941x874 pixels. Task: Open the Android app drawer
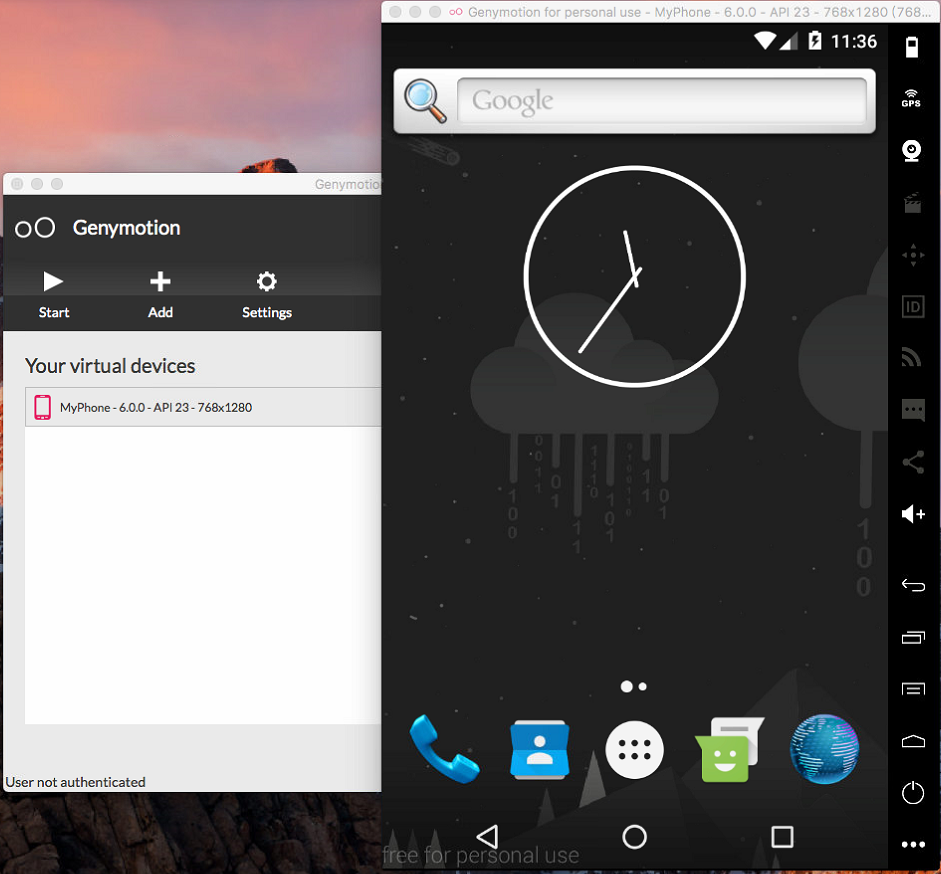click(x=634, y=750)
